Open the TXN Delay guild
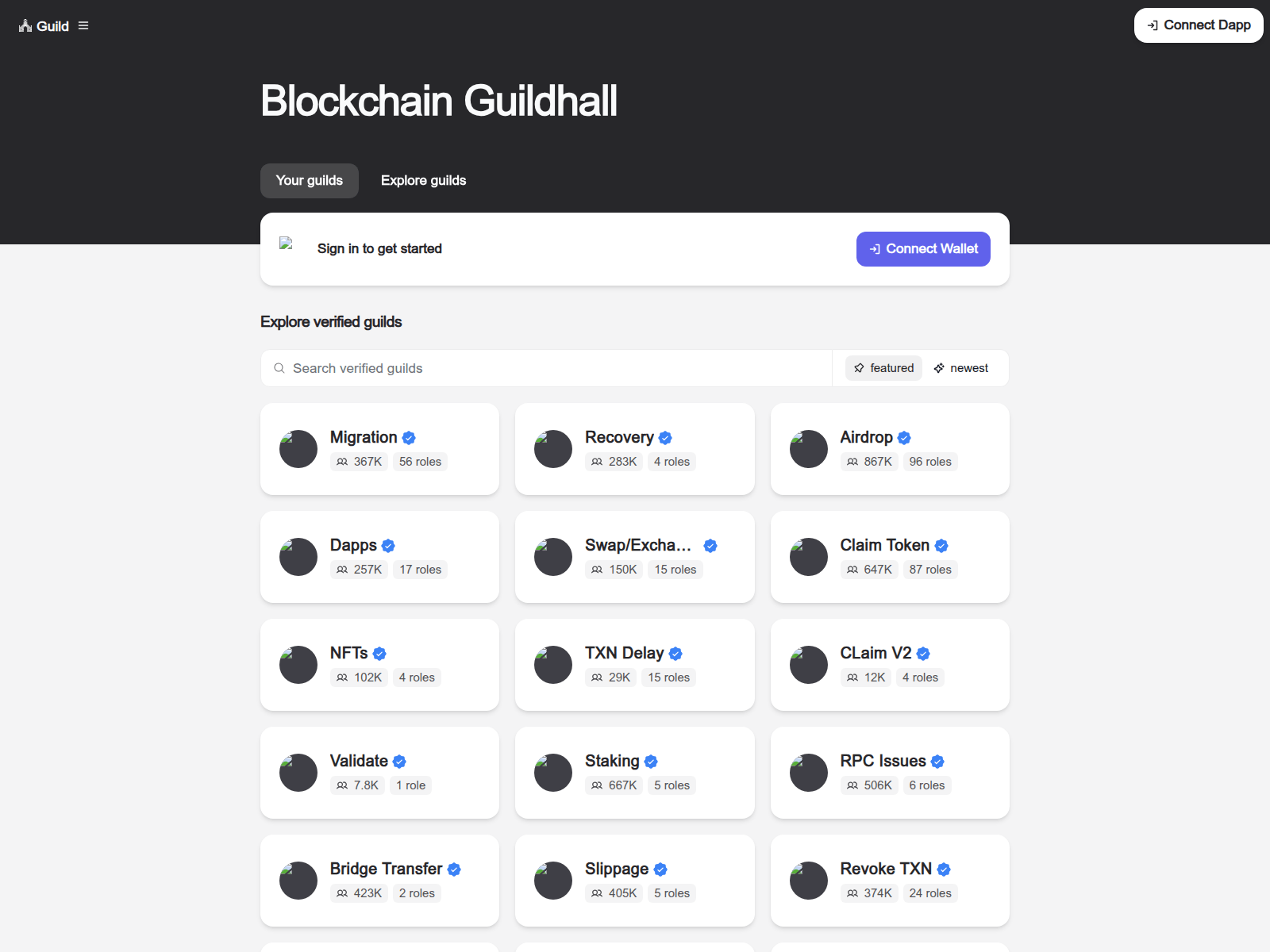 (634, 665)
